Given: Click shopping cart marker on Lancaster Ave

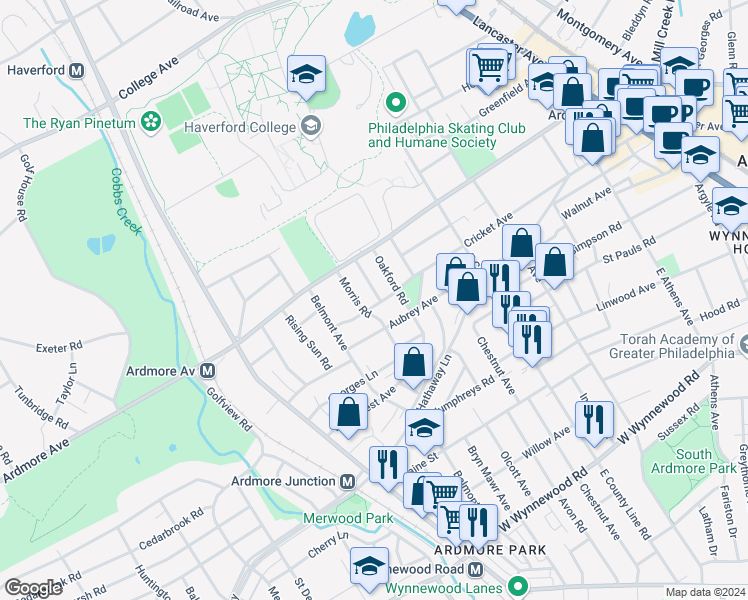Looking at the screenshot, I should (x=488, y=68).
